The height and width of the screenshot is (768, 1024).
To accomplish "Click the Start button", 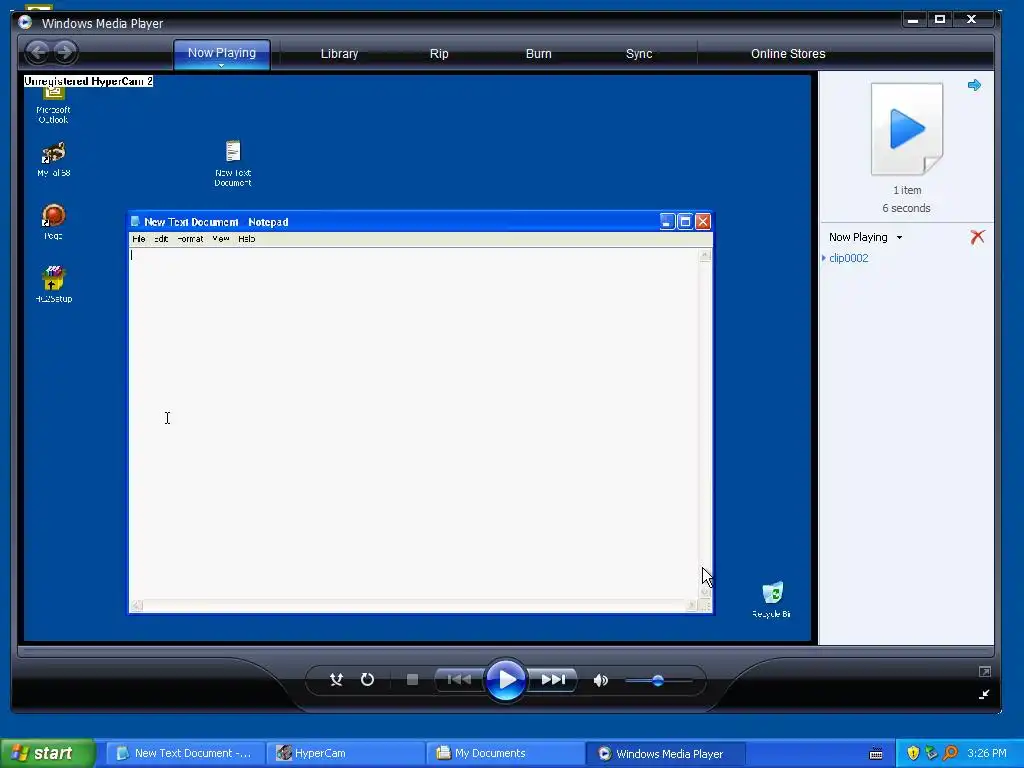I will point(48,753).
